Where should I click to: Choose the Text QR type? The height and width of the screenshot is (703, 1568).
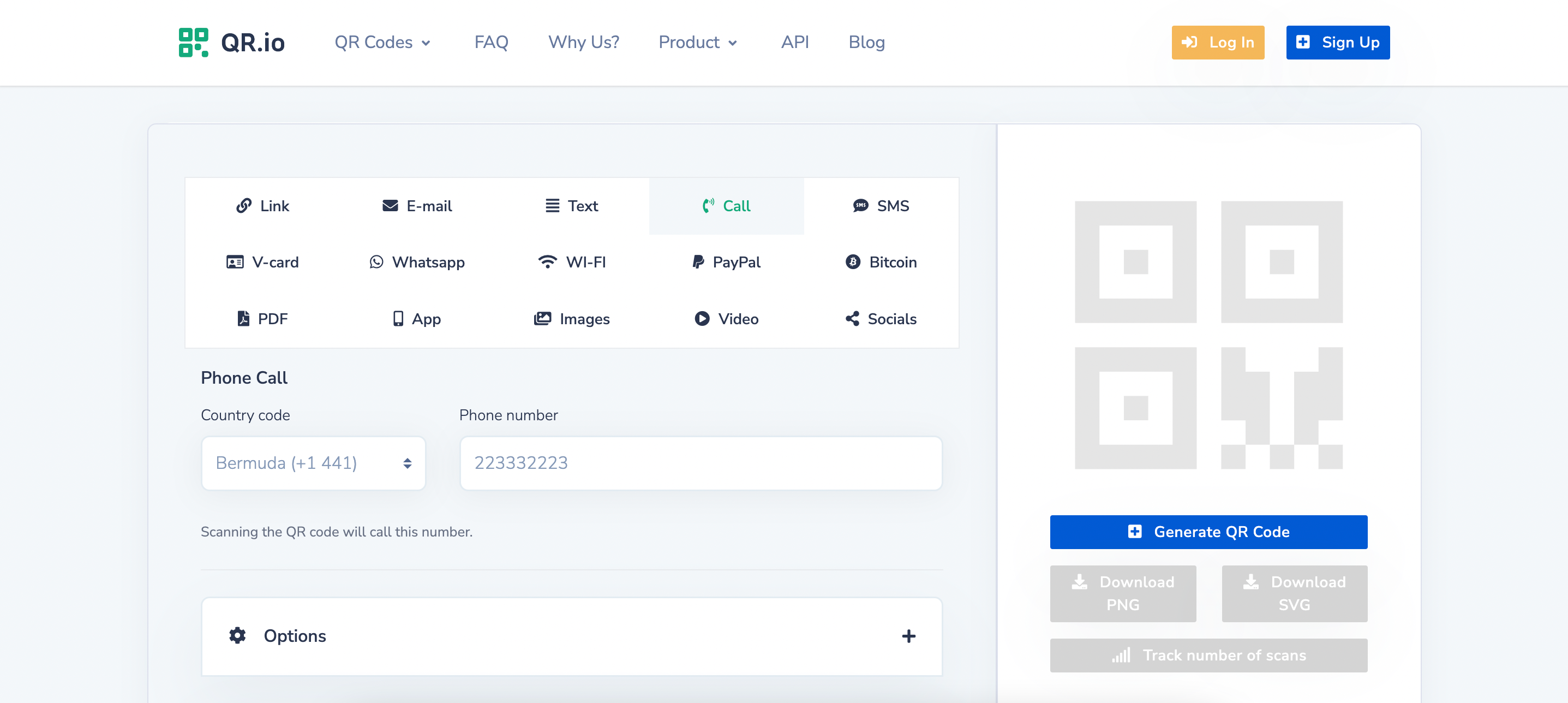[x=572, y=206]
